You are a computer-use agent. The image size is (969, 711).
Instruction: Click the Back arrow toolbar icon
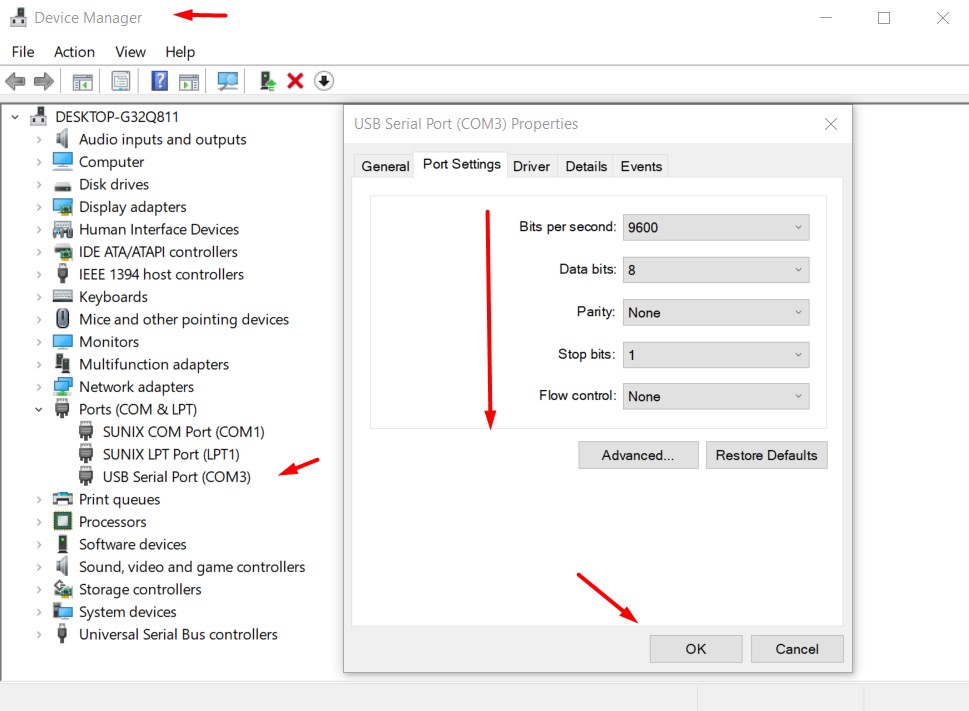[15, 81]
